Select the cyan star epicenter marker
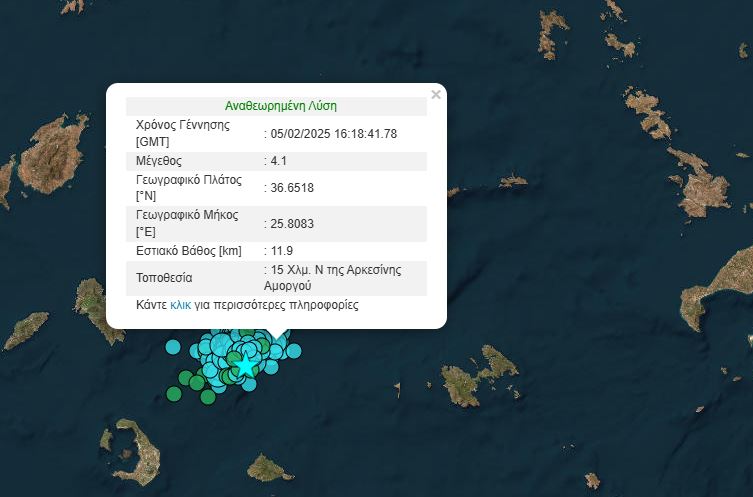This screenshot has width=753, height=497. tap(245, 366)
